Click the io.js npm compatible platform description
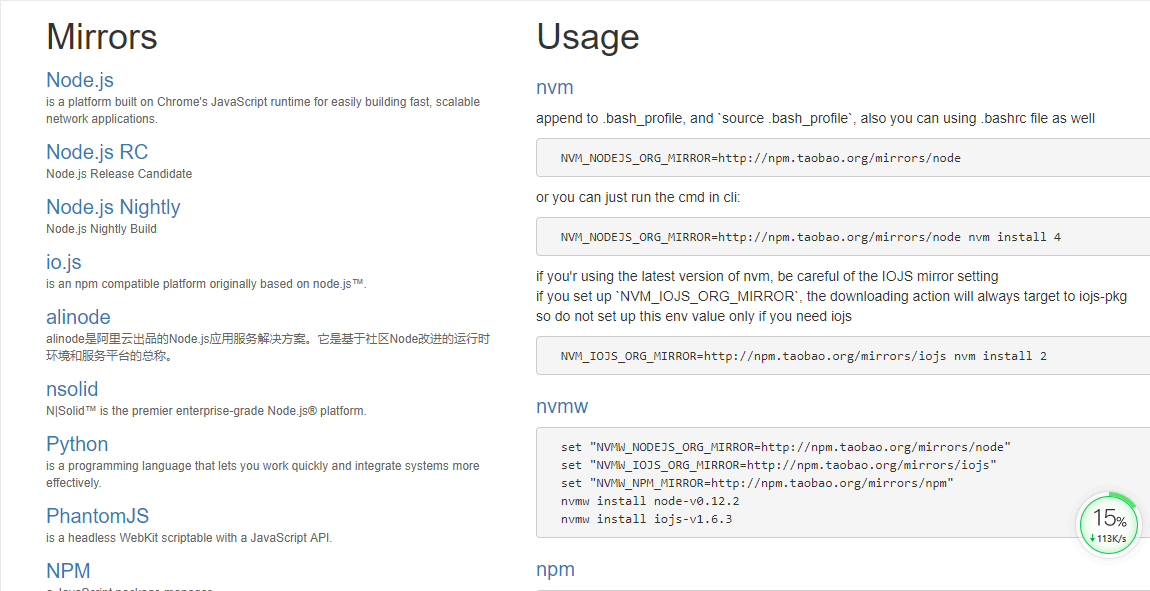Viewport: 1150px width, 591px height. point(206,284)
